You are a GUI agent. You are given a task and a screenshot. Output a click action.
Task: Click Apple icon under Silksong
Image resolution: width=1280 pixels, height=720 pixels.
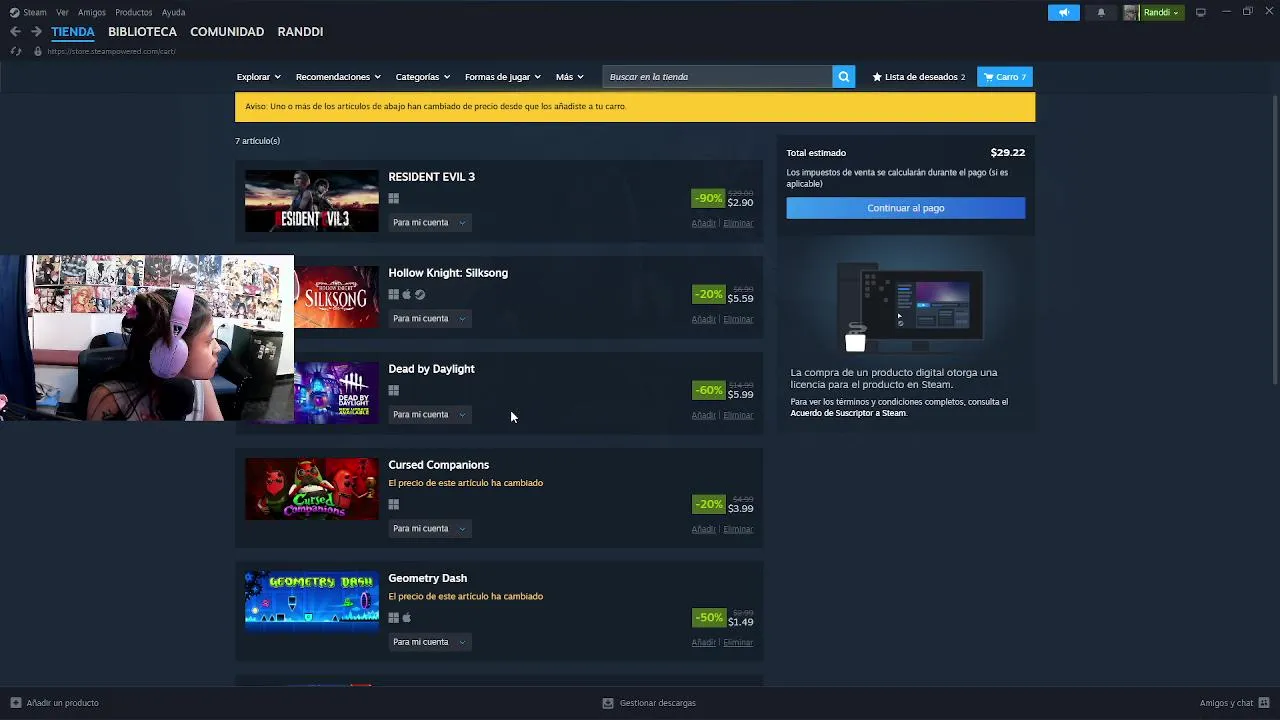(x=406, y=295)
